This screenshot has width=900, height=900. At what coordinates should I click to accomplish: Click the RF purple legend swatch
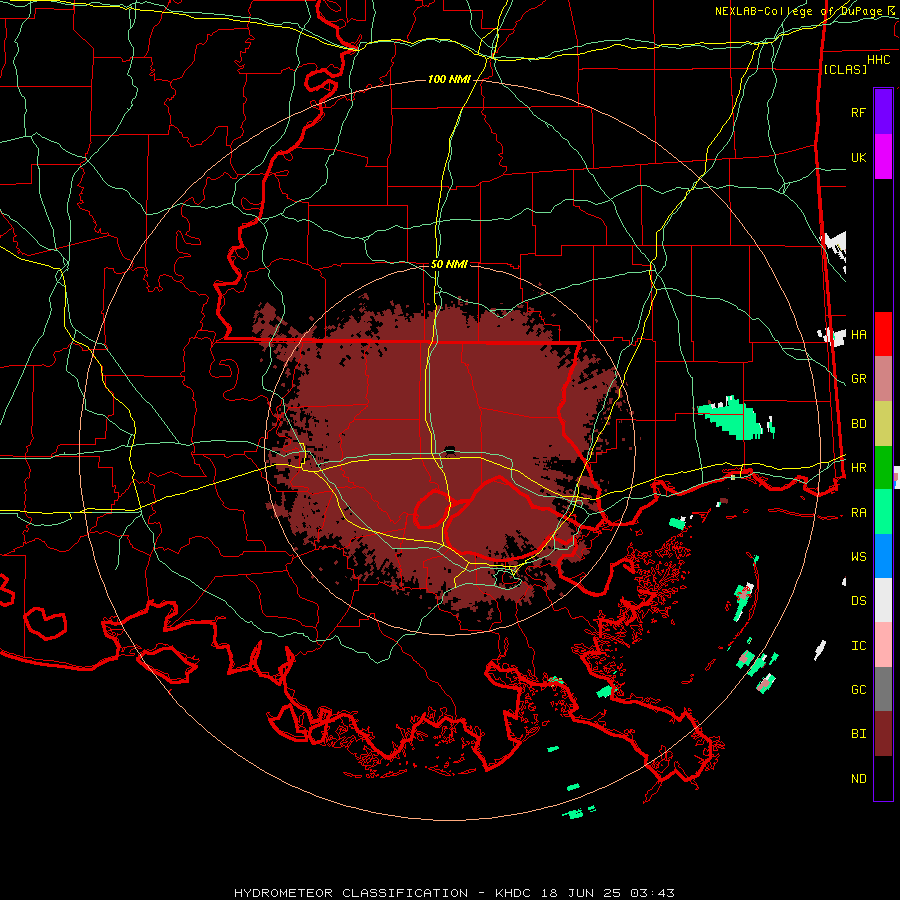coord(883,111)
